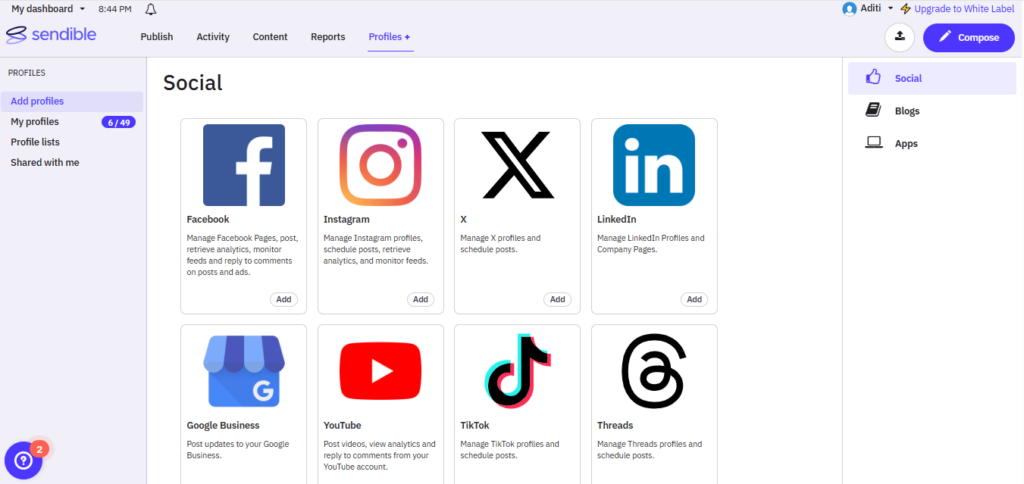Click the 'Manage X profiles and schedule posts' text
Viewport: 1024px width, 484px height.
(500, 244)
